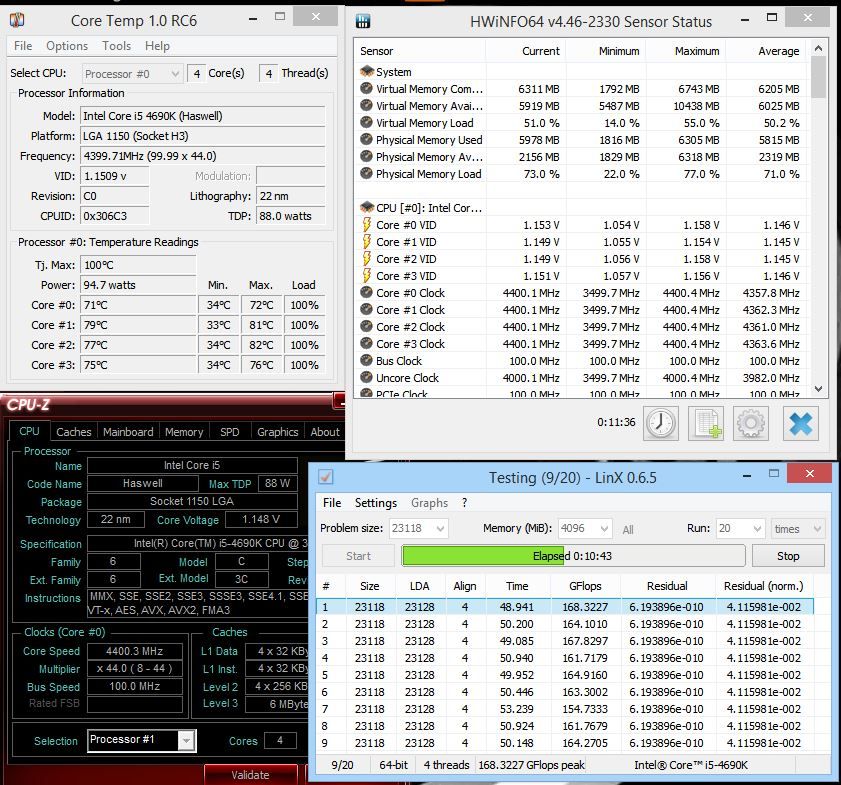The height and width of the screenshot is (785, 841).
Task: Click the Core #0 VID lightning icon
Action: click(x=367, y=225)
